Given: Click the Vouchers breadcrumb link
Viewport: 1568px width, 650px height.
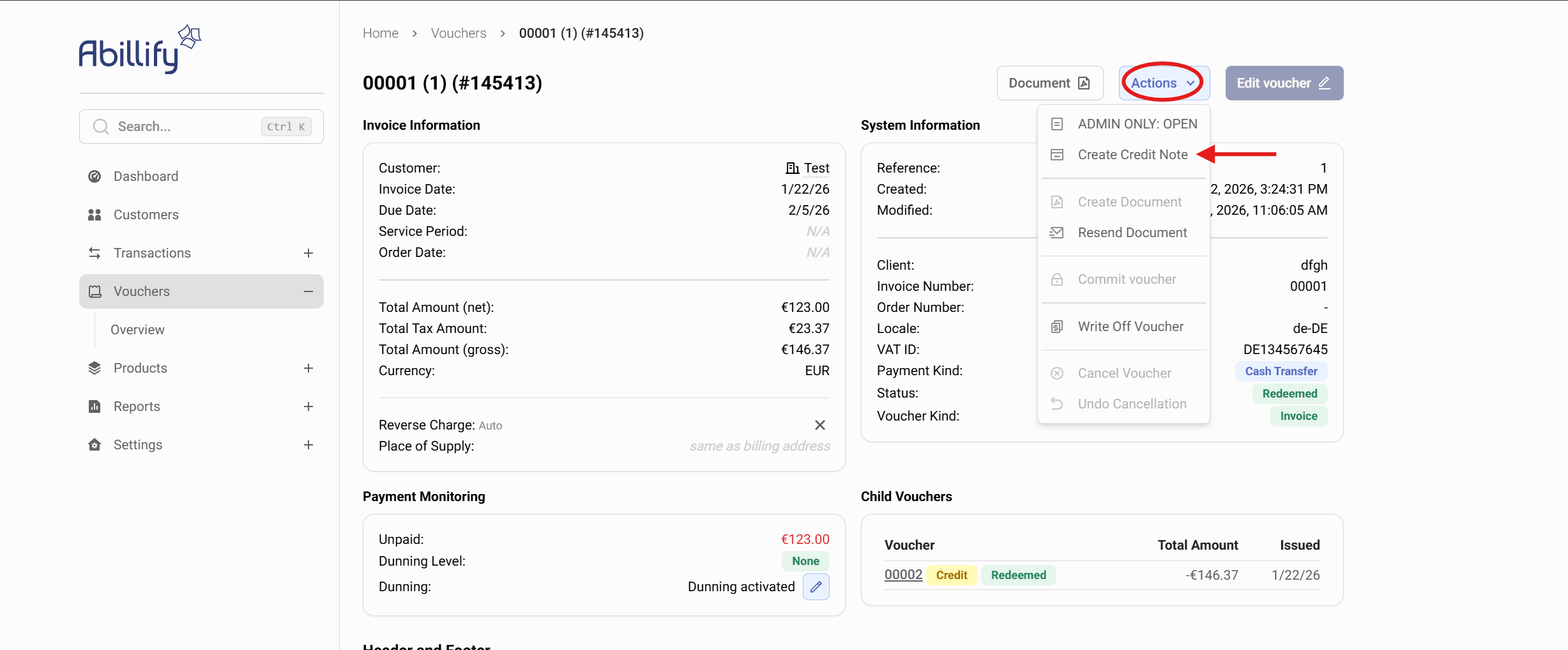Looking at the screenshot, I should pyautogui.click(x=458, y=33).
